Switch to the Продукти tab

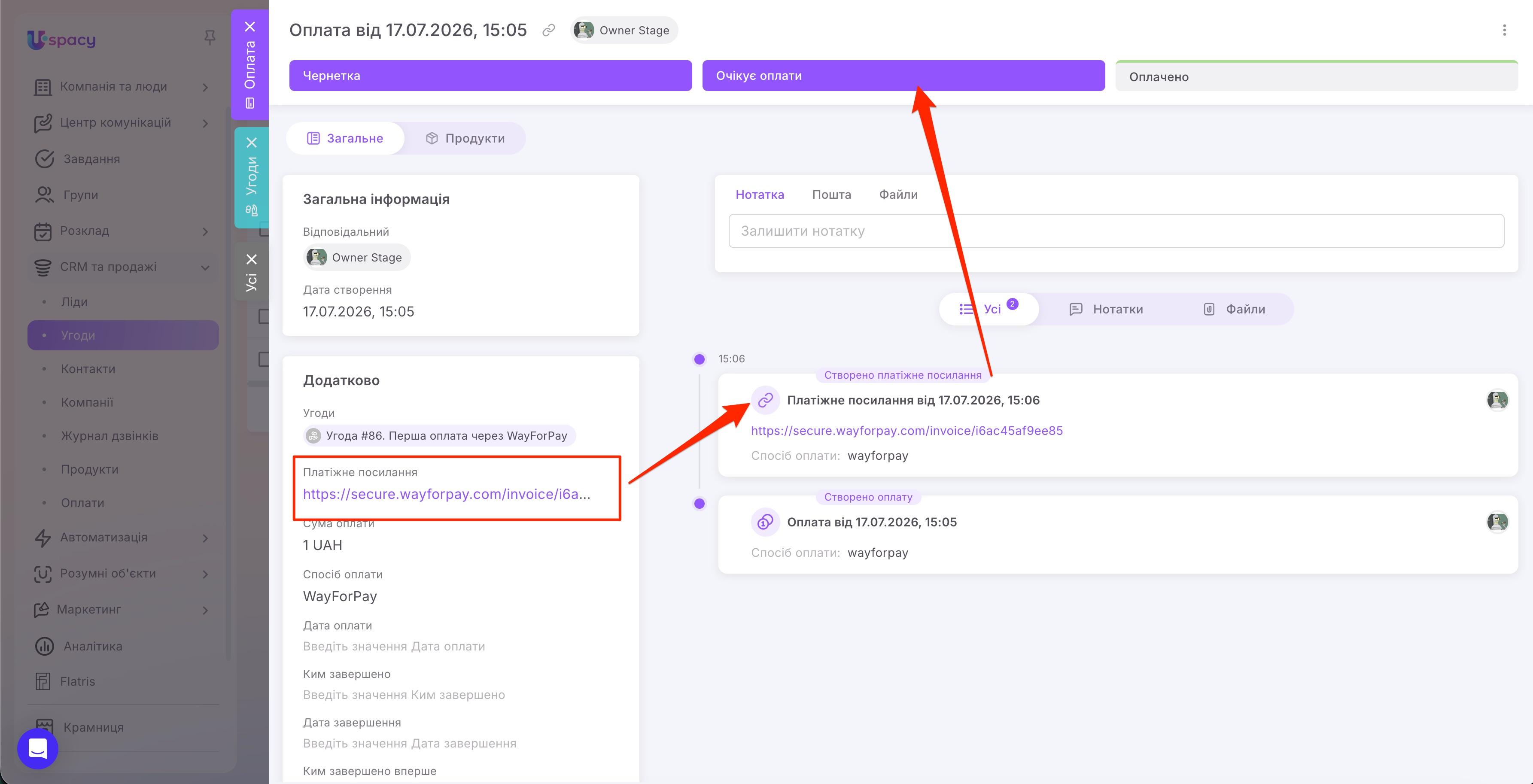[465, 138]
